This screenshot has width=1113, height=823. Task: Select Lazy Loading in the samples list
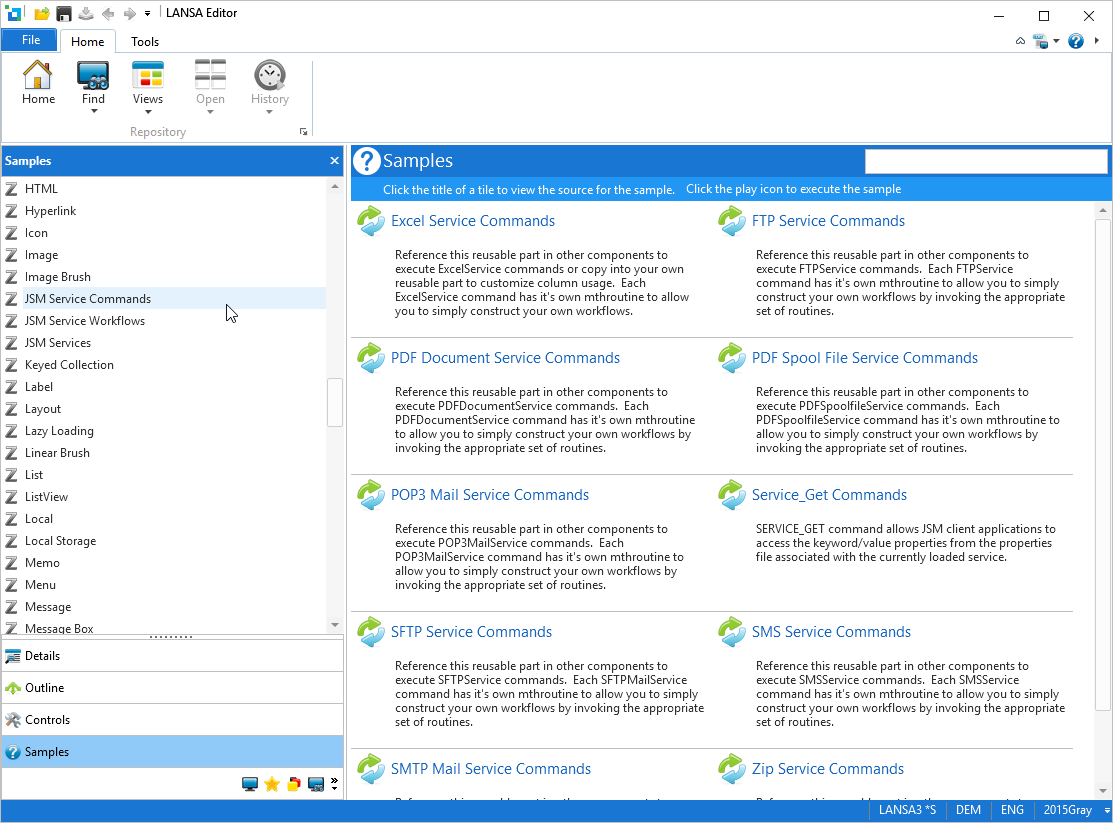click(59, 431)
